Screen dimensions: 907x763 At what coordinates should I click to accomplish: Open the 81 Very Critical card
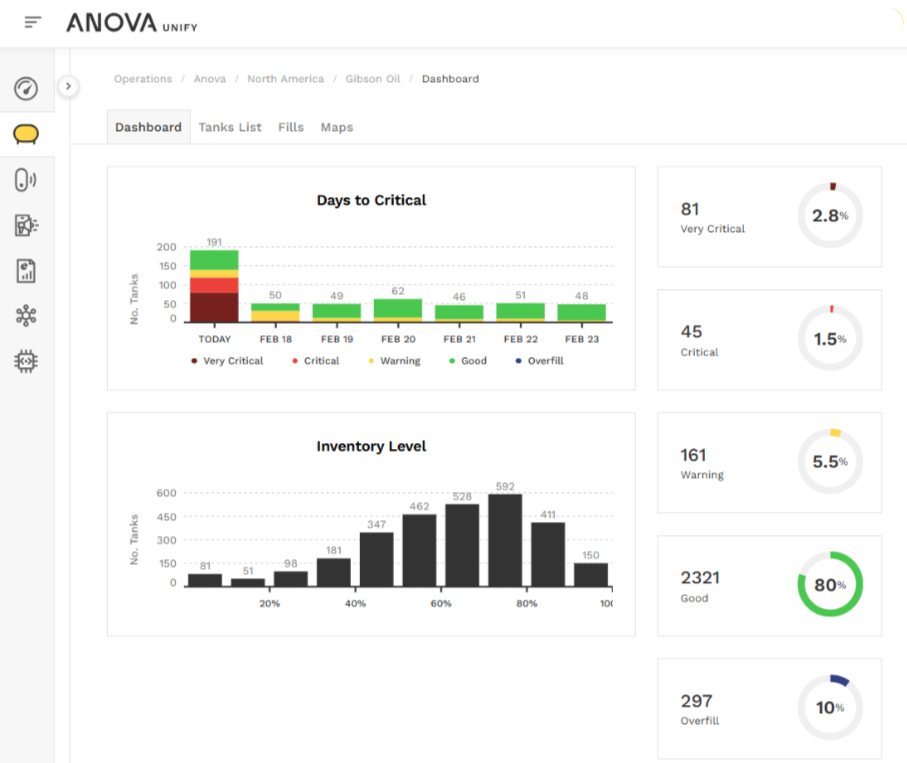(x=769, y=217)
